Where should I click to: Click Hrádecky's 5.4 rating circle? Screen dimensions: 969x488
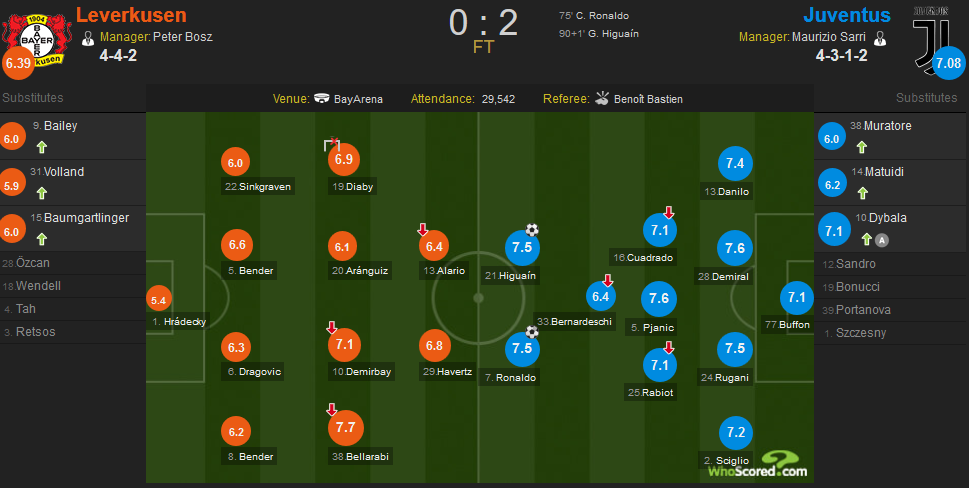click(158, 301)
